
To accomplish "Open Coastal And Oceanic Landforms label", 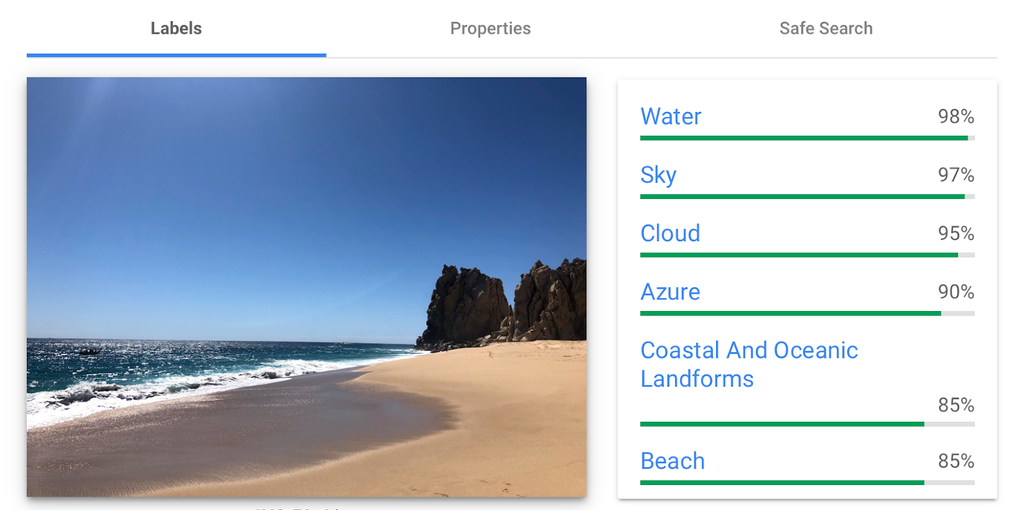I will click(x=748, y=364).
